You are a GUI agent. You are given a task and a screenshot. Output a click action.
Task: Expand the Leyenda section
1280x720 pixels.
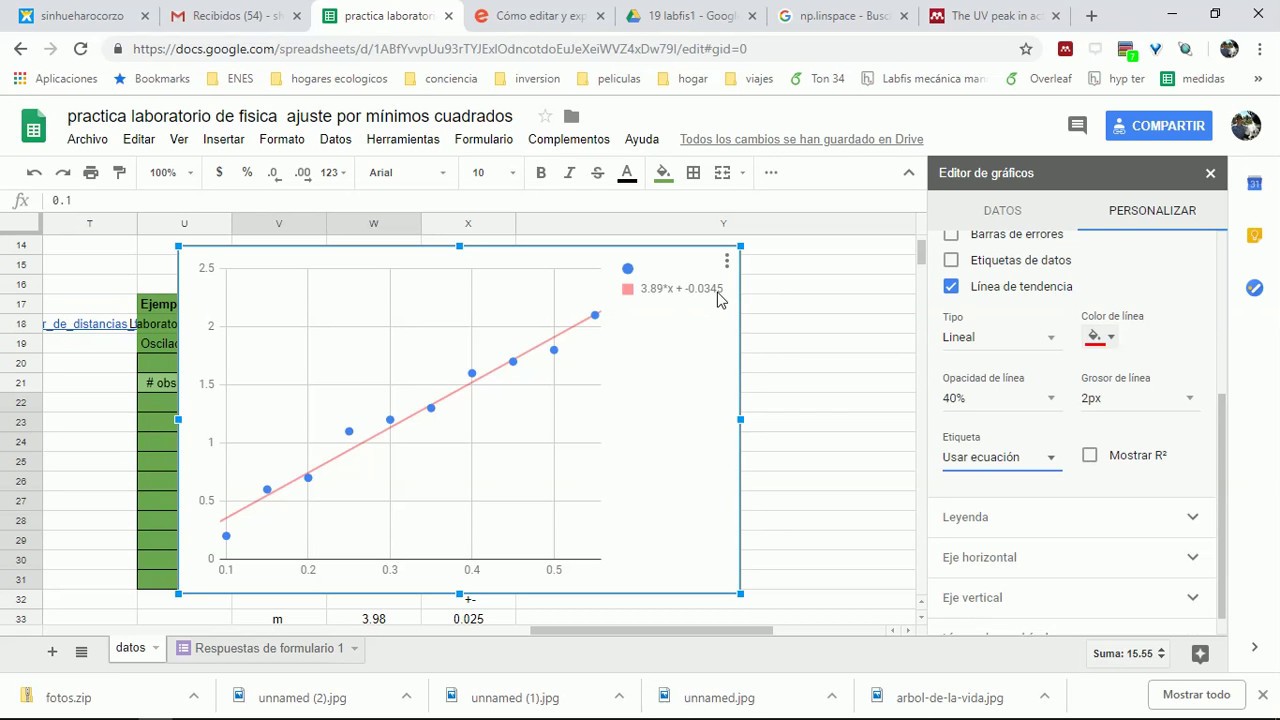1071,517
